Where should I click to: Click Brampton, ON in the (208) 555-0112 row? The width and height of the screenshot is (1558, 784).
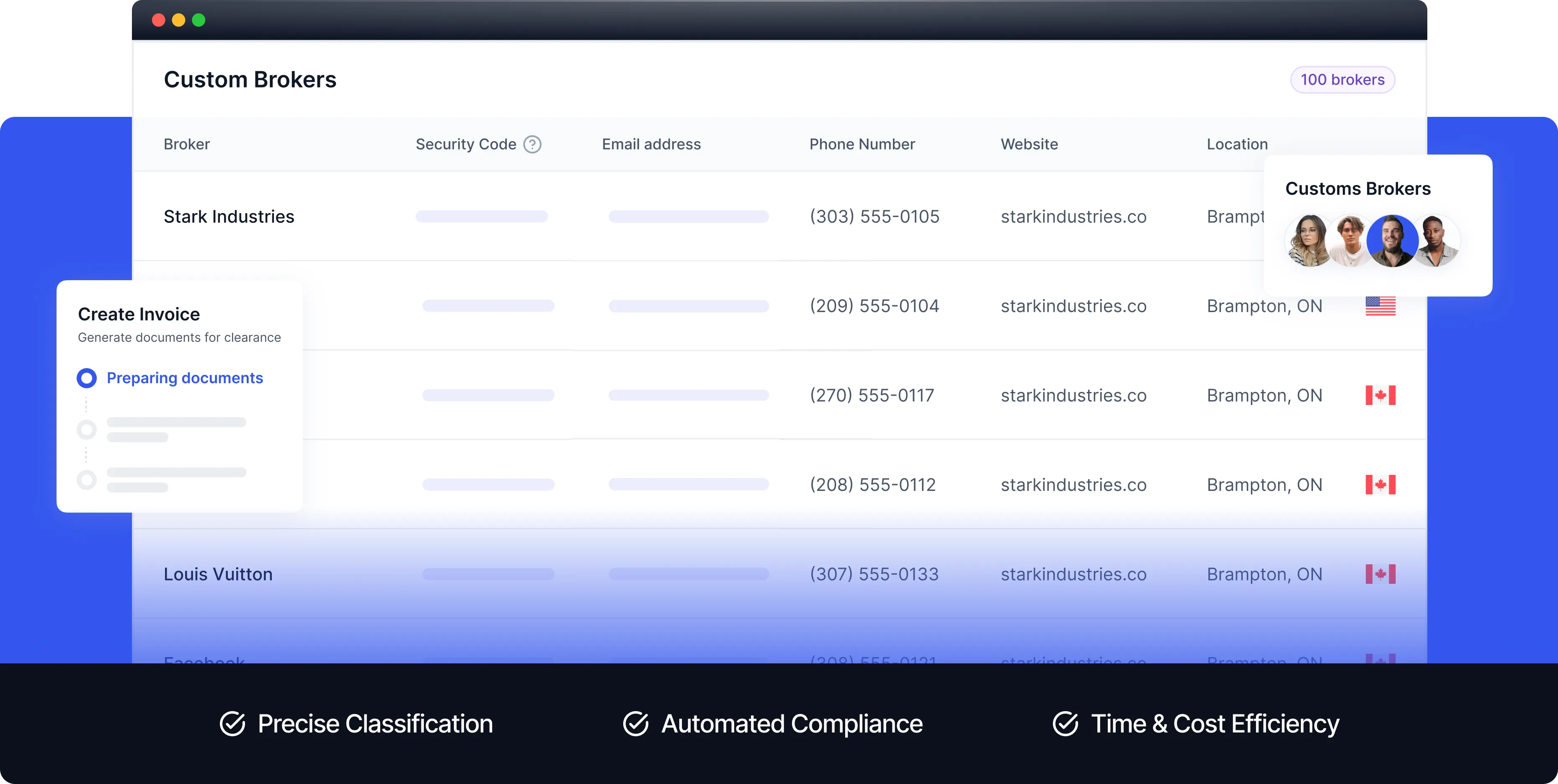[x=1264, y=485]
